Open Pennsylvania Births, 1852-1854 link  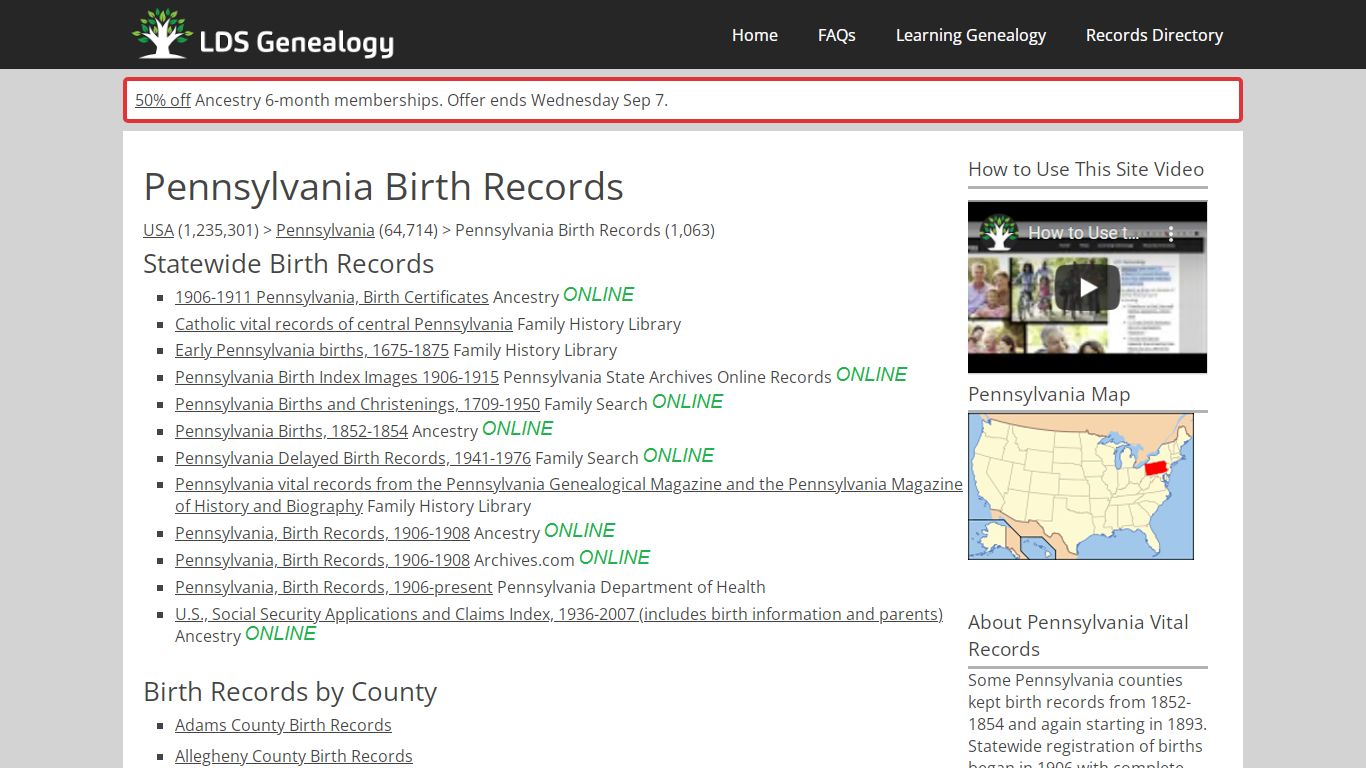coord(291,431)
